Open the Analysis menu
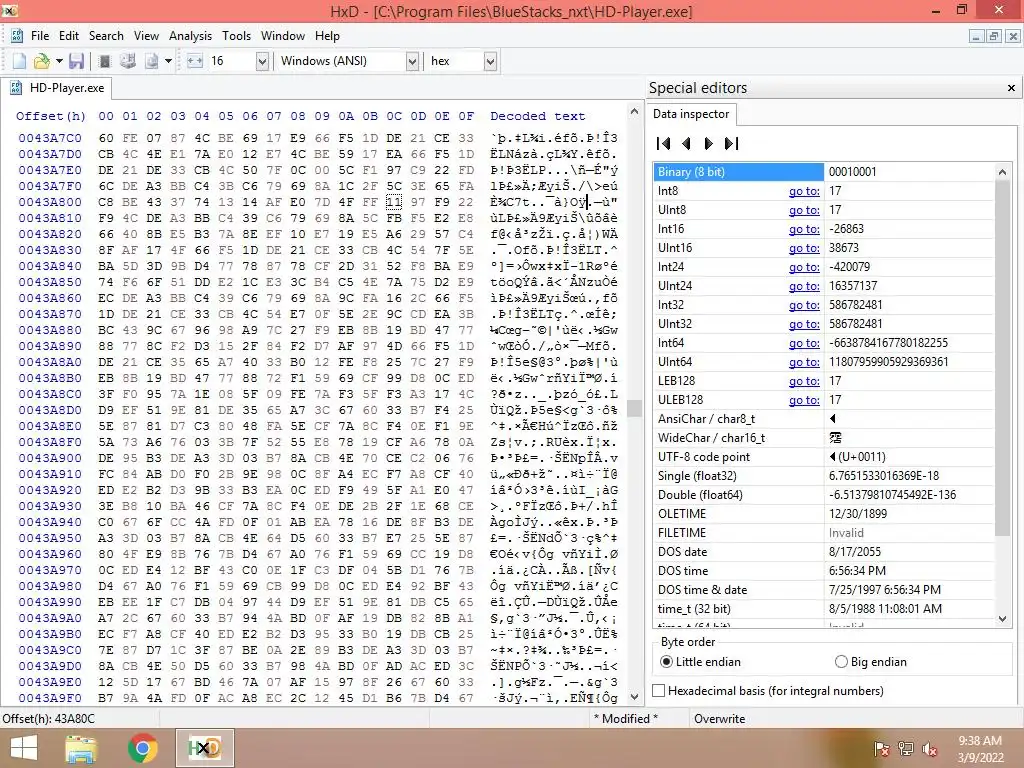The height and width of the screenshot is (768, 1024). [x=190, y=36]
